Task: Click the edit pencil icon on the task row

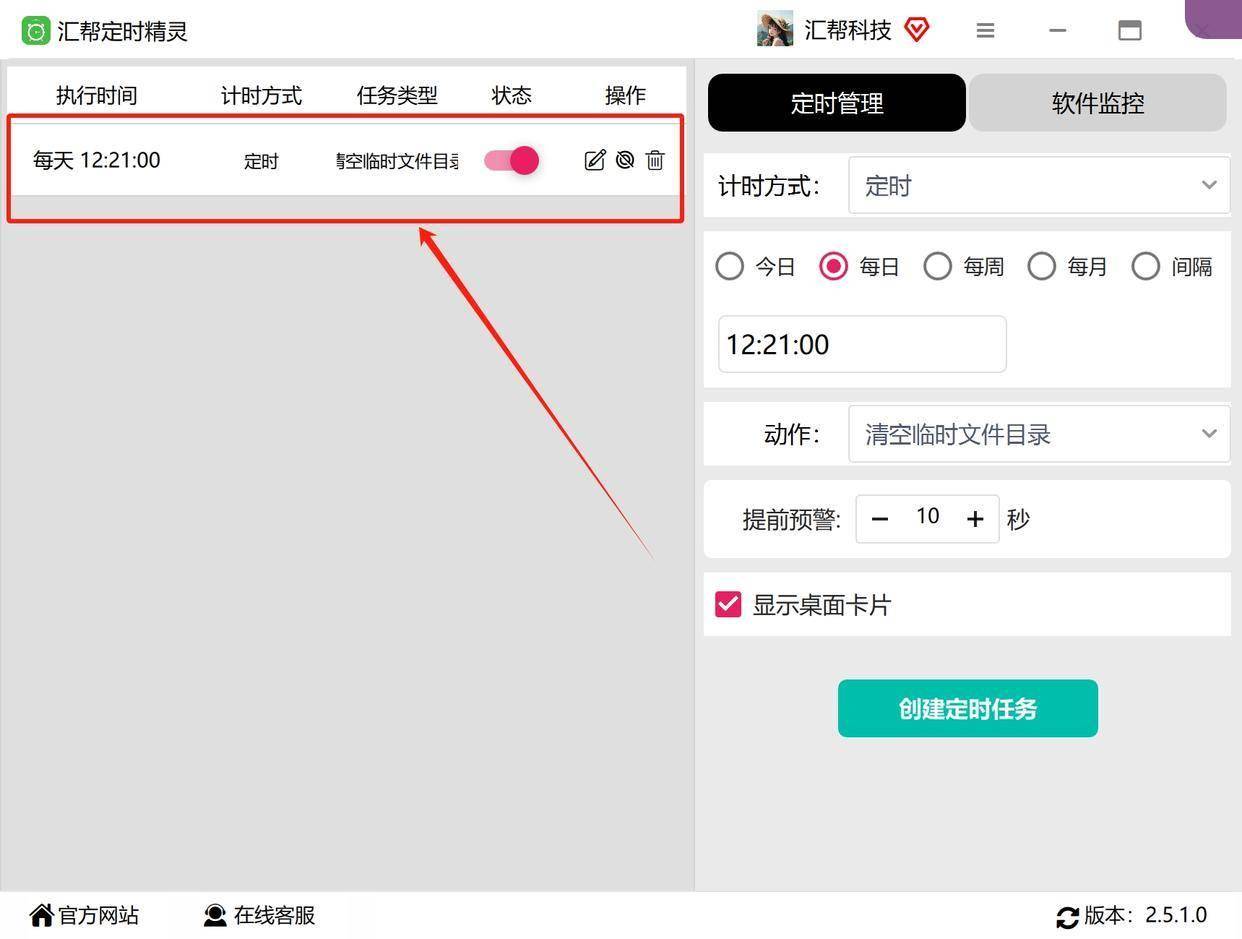Action: [x=595, y=160]
